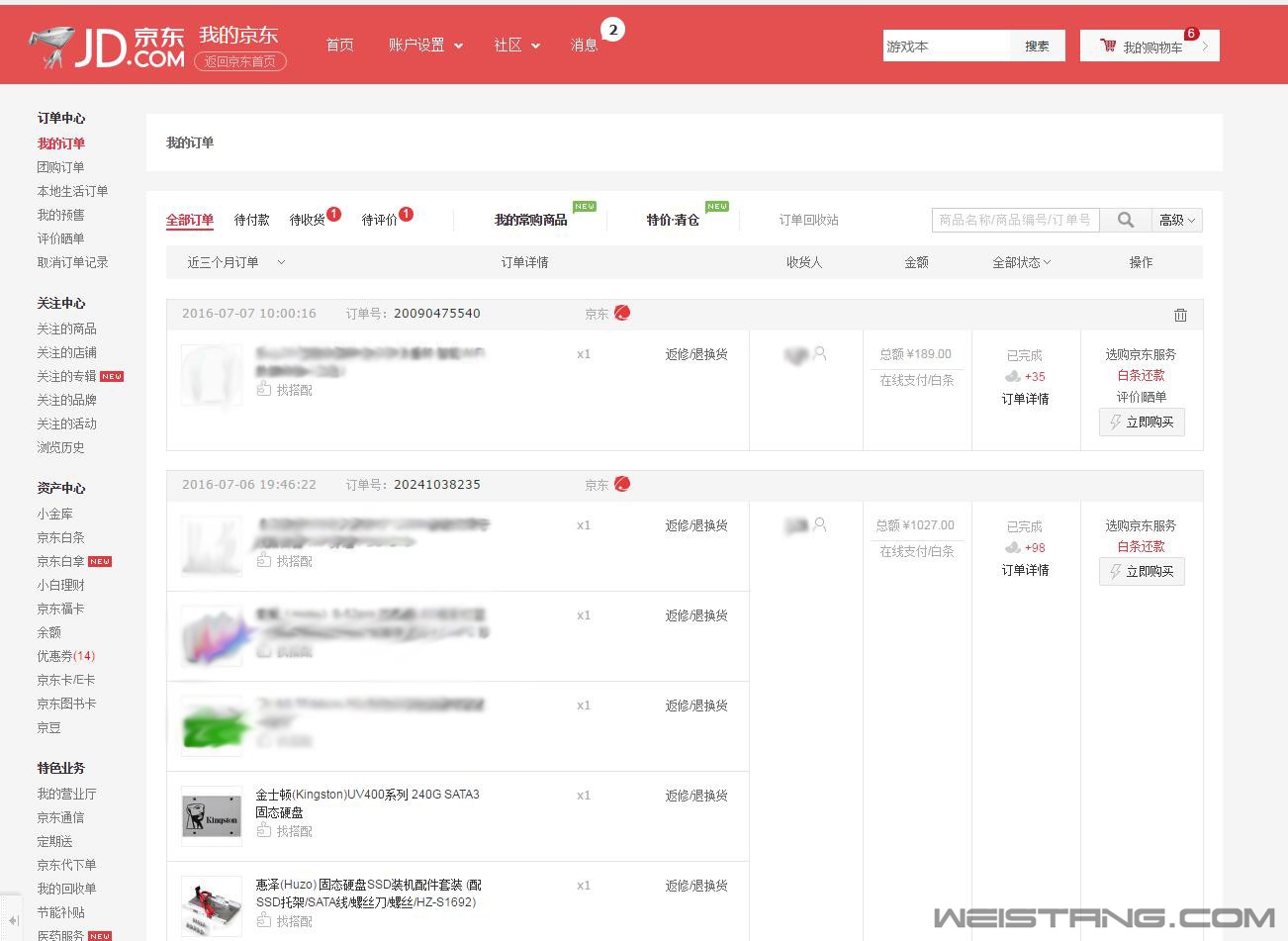The image size is (1288, 941).
Task: Click 立即购买 for order 20090475540
Action: (1142, 423)
